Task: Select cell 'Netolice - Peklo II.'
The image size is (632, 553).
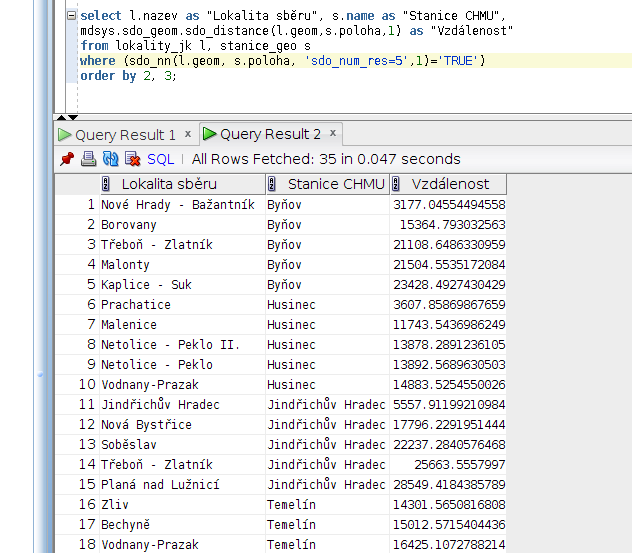Action: (x=183, y=345)
